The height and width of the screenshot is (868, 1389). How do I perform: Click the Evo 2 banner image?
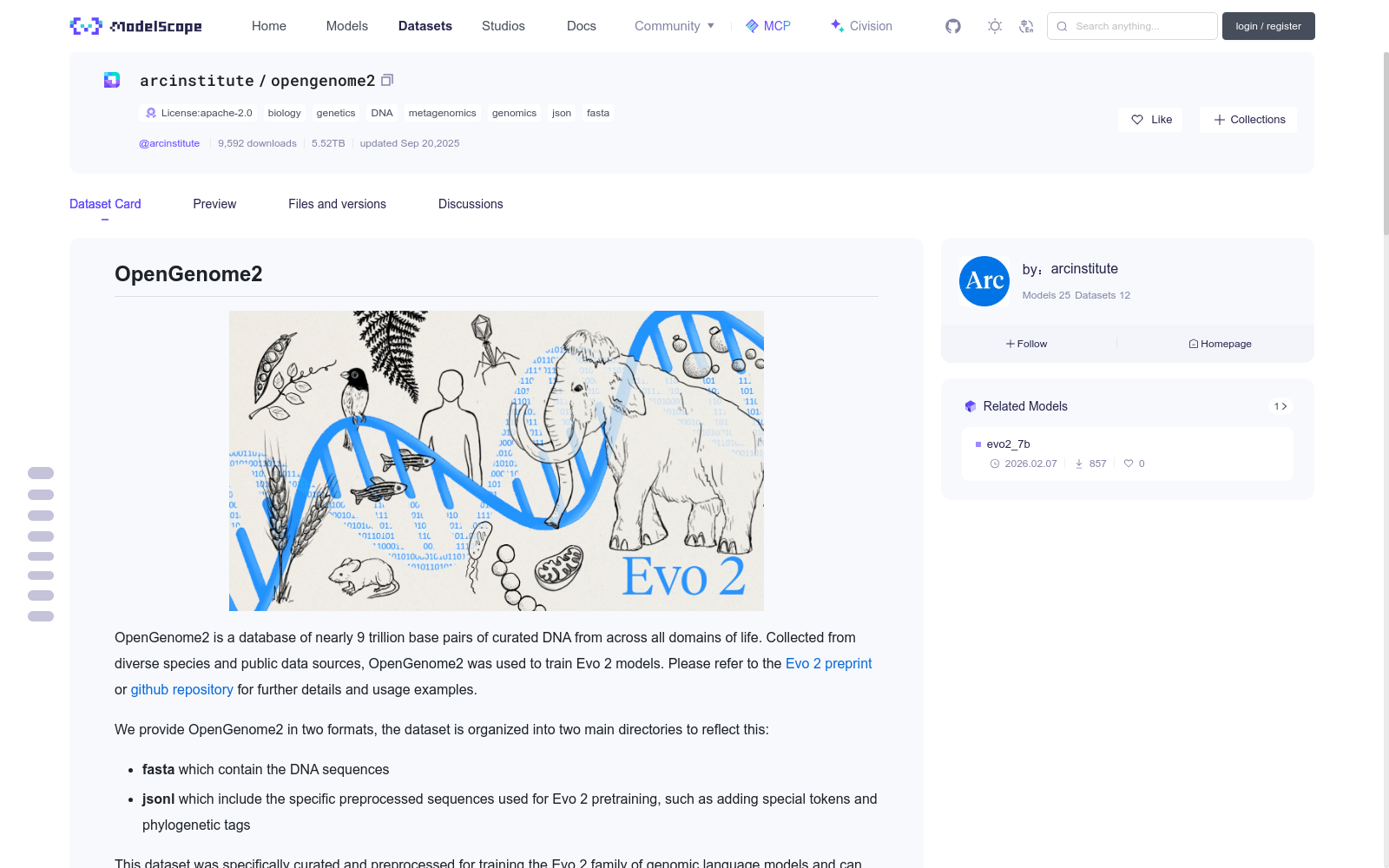[x=497, y=461]
